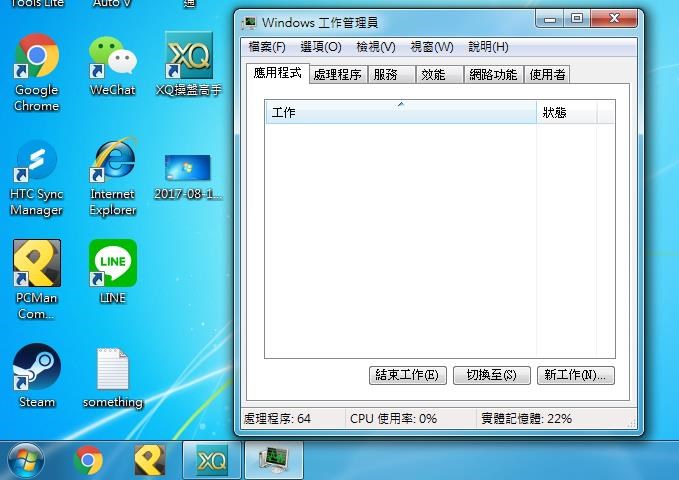Click 處理程序: 64 status text
The width and height of the screenshot is (679, 480).
click(277, 418)
